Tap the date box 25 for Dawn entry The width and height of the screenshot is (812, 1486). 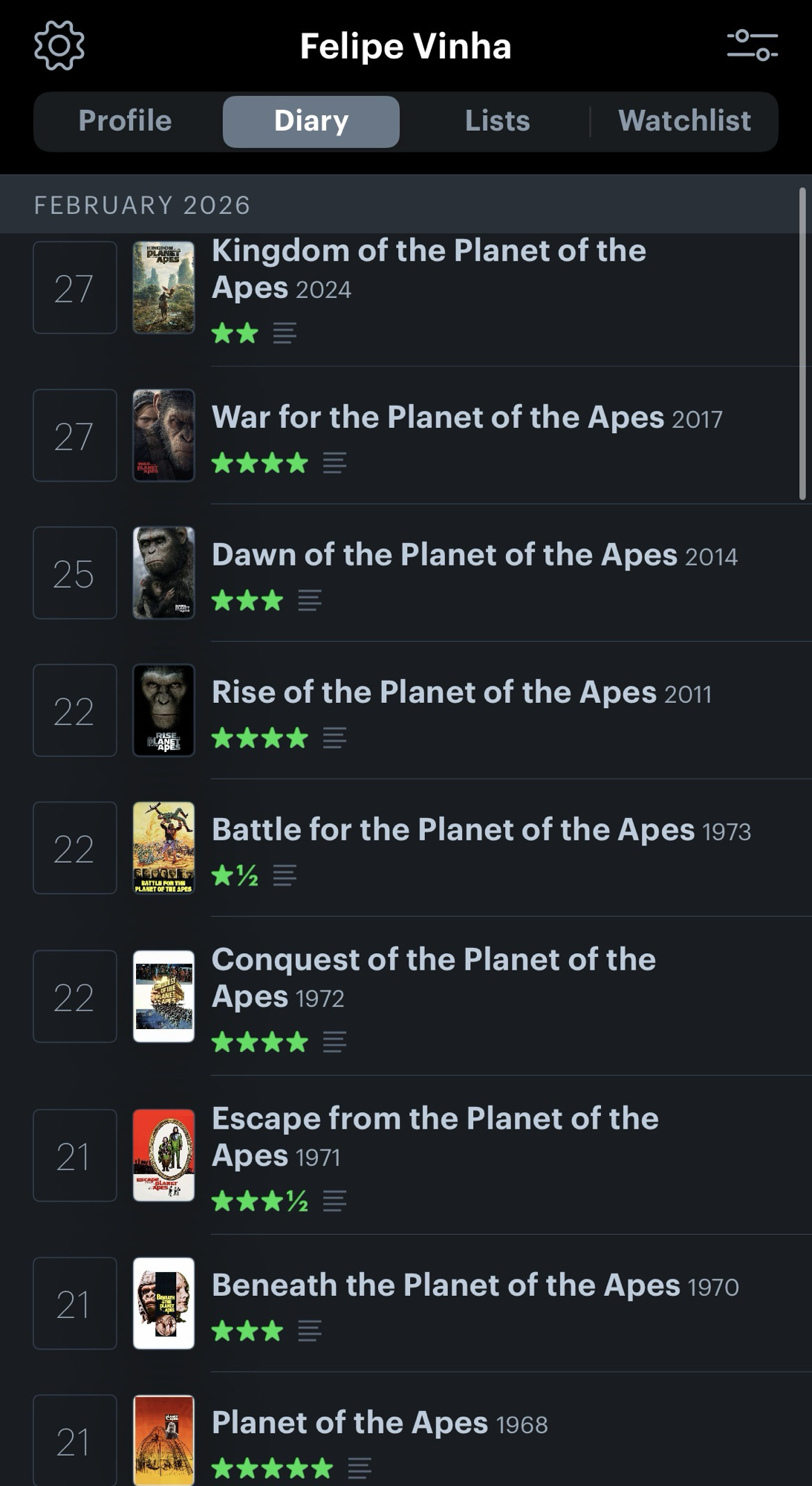[74, 573]
